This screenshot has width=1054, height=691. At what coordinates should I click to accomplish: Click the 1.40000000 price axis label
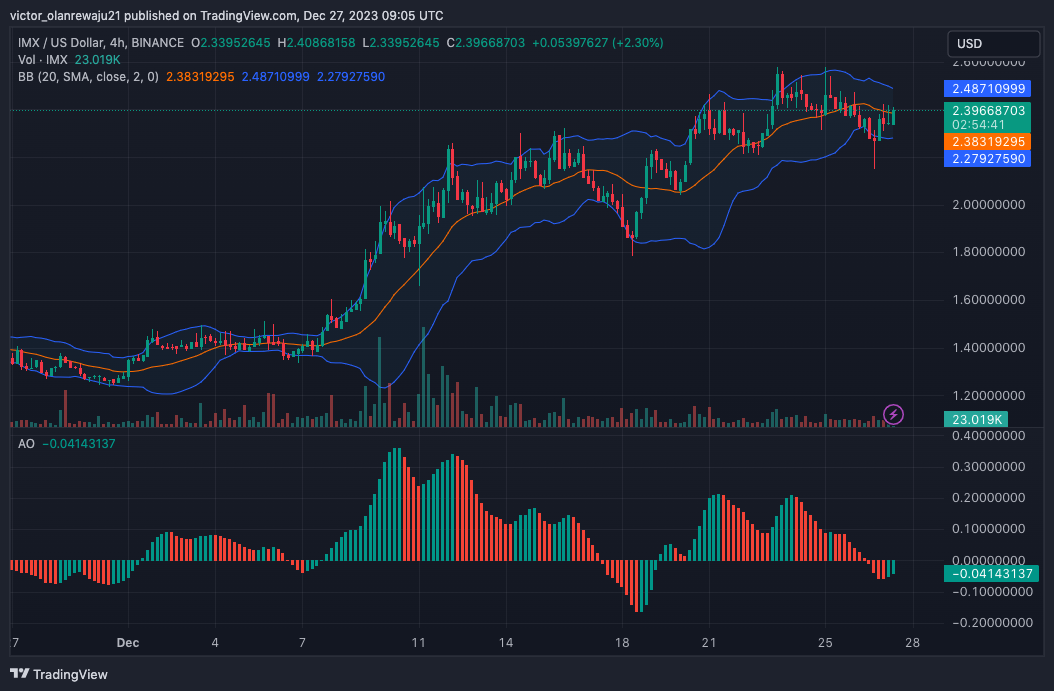point(988,348)
